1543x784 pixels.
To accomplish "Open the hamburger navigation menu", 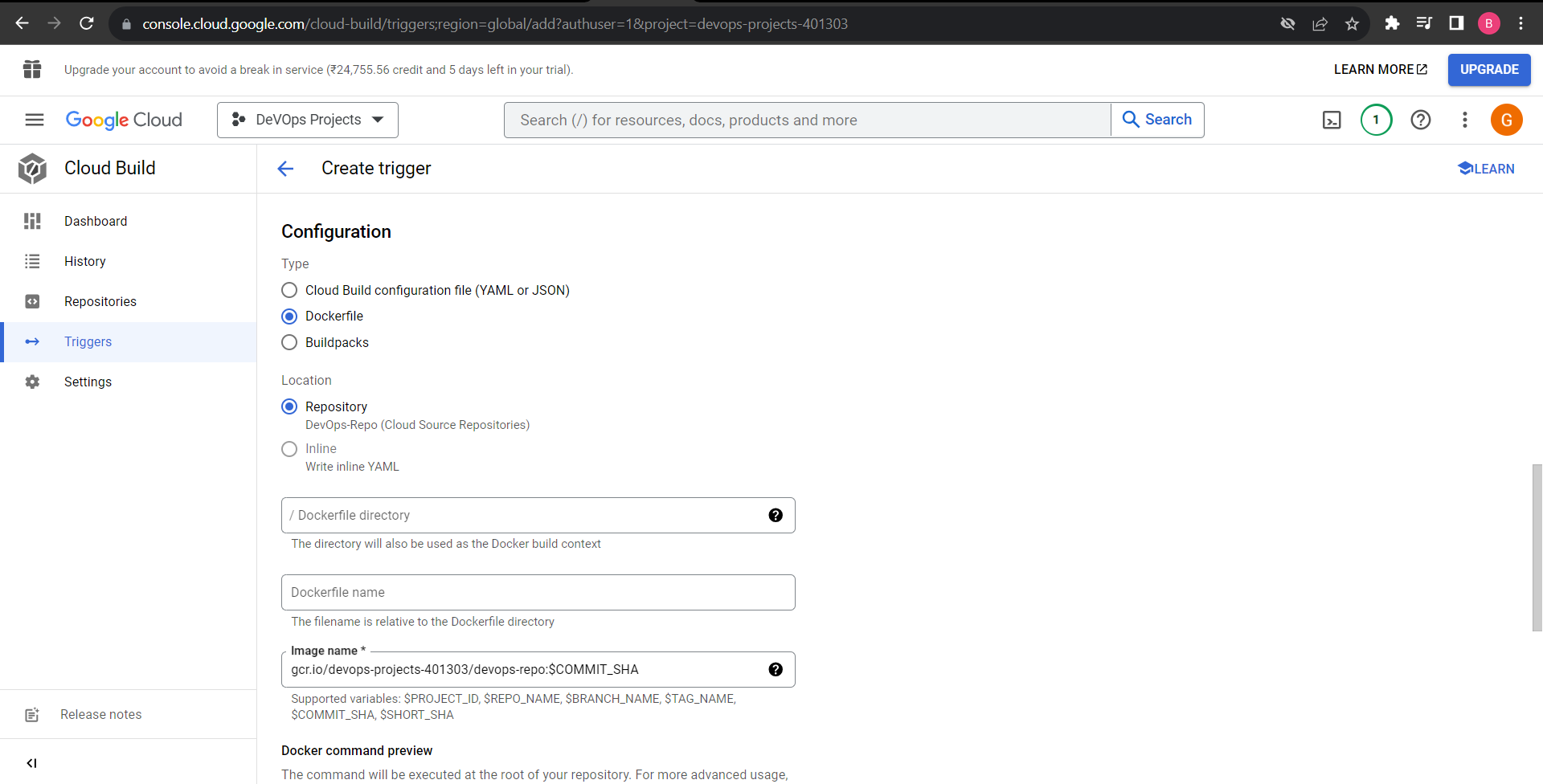I will click(35, 120).
